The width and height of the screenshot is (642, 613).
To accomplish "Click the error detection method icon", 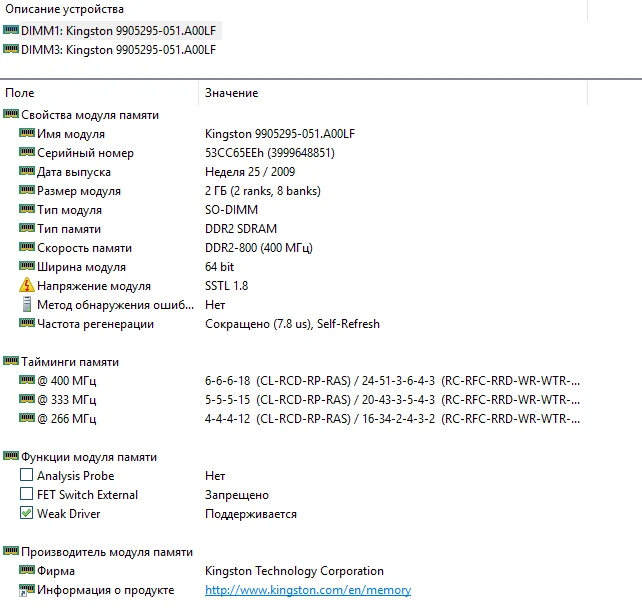I will click(27, 304).
